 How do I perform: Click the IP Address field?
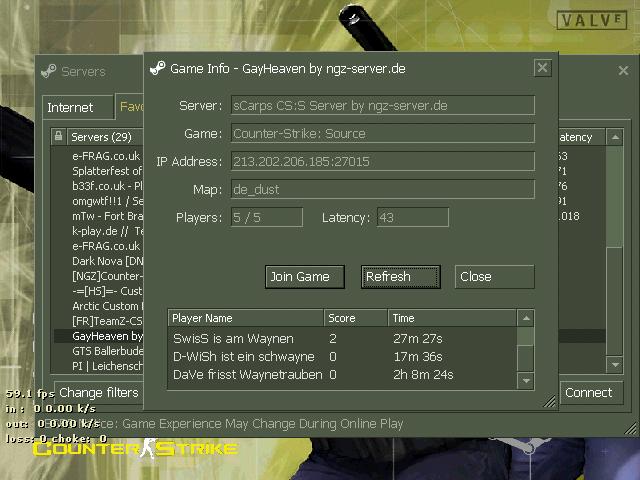tap(383, 161)
